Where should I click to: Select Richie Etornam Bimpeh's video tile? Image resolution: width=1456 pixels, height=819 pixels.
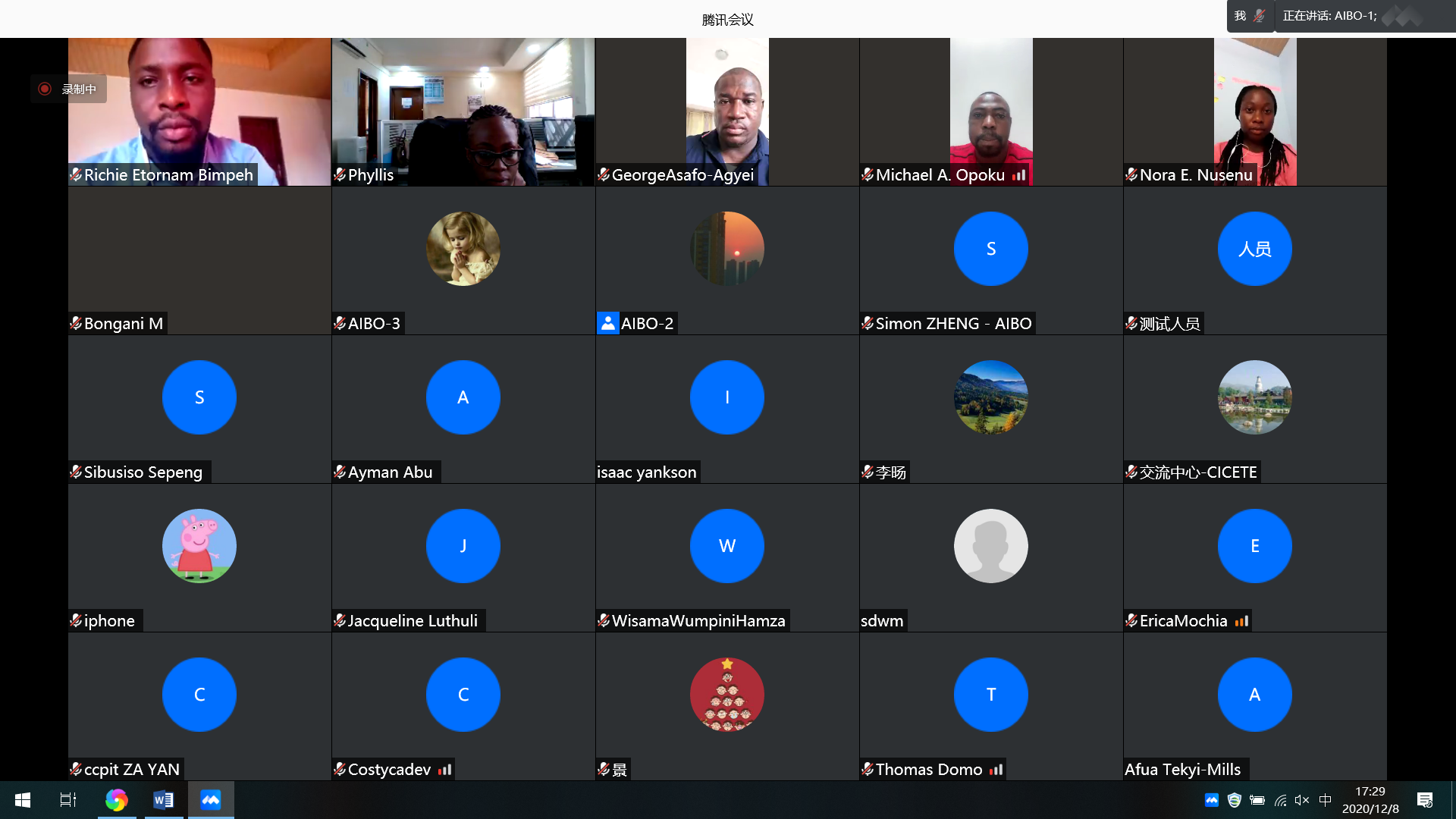(199, 111)
